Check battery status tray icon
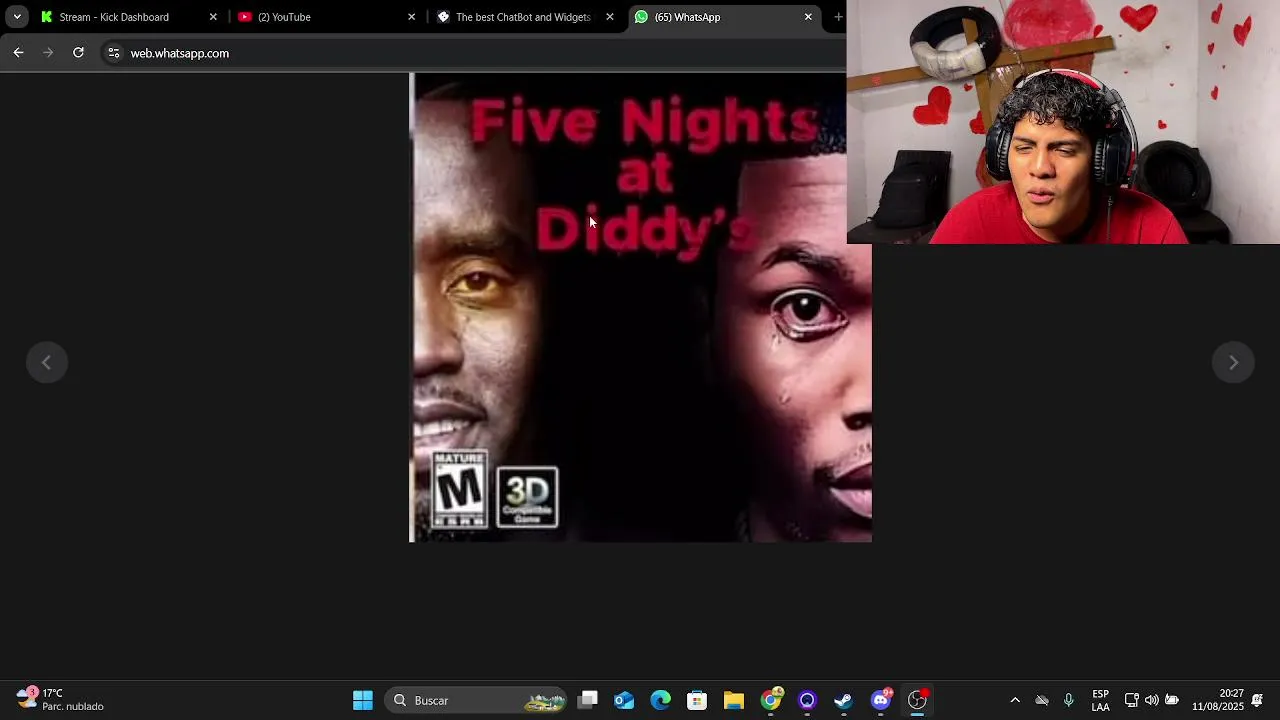Screen dimensions: 1280x720 coord(1172,700)
